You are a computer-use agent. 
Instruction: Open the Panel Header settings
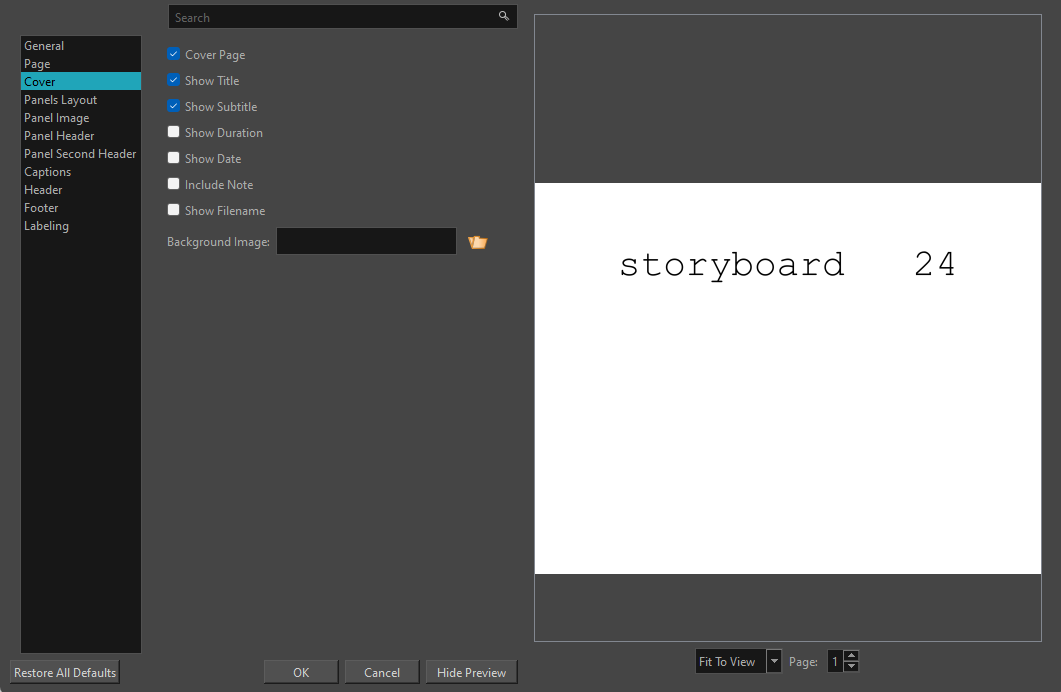(x=81, y=135)
